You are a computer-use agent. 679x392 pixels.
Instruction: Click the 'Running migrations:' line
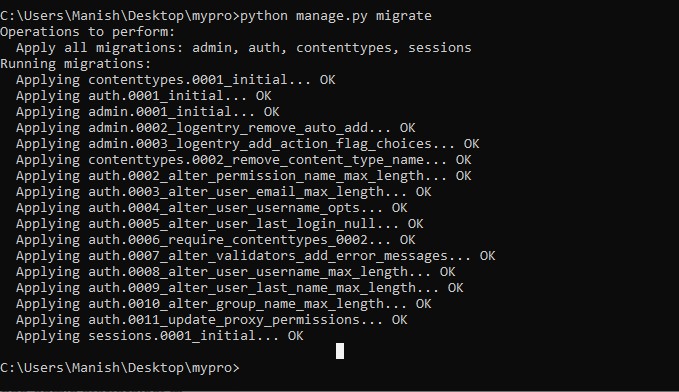tap(75, 64)
